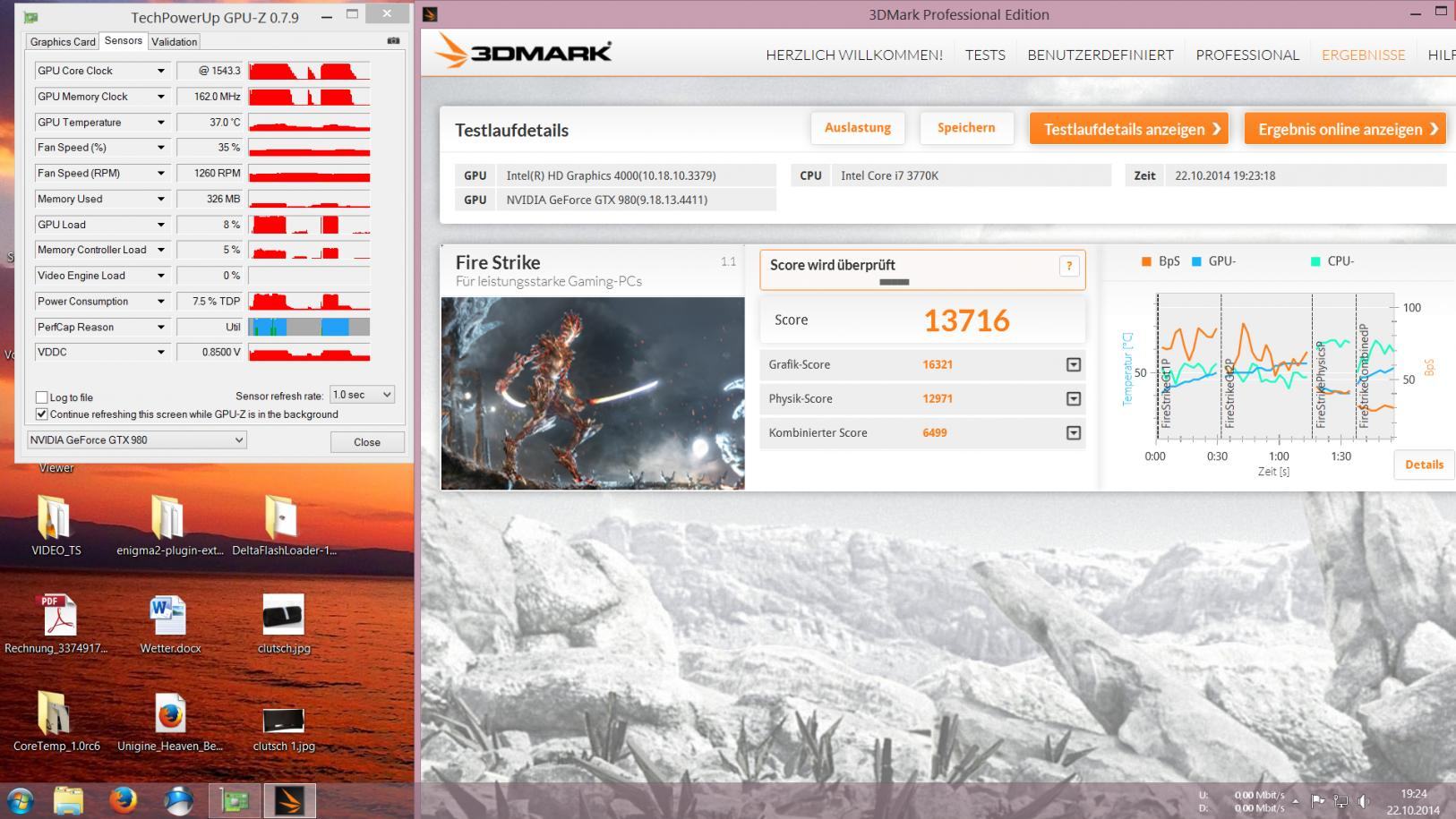Open the Windows Start button
The width and height of the screenshot is (1456, 819).
[x=20, y=800]
